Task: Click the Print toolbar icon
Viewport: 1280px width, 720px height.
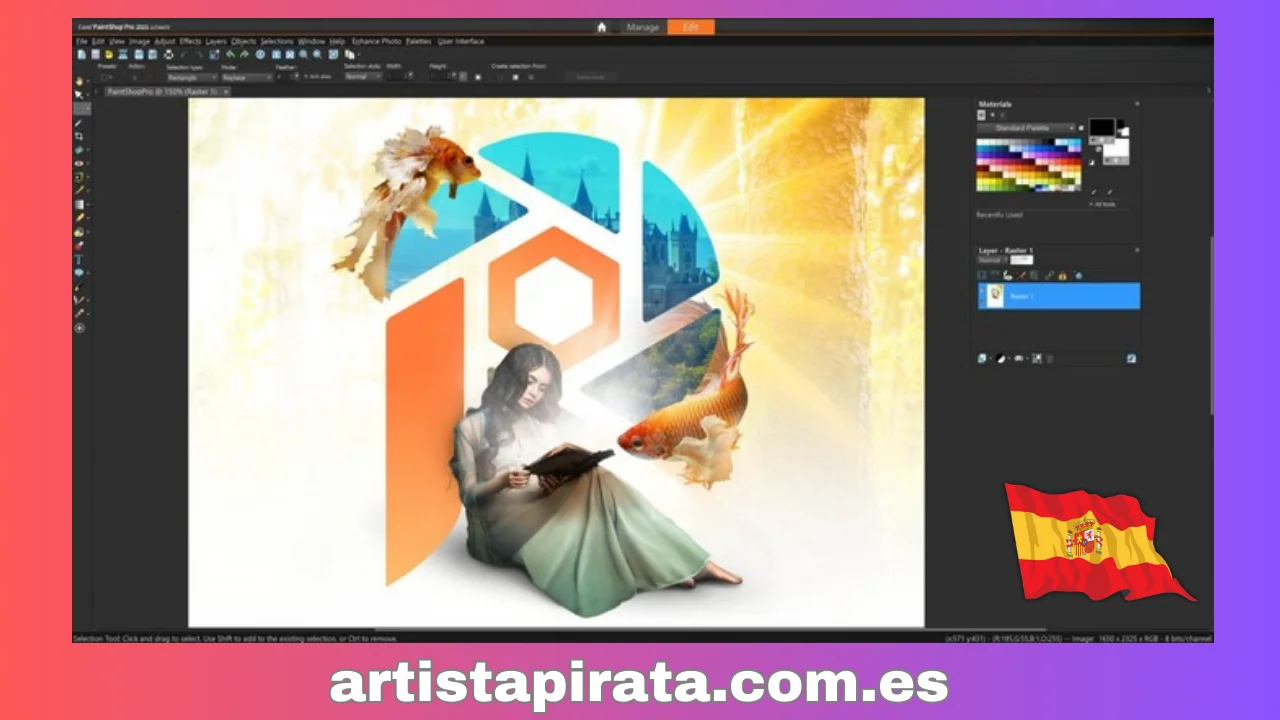Action: tap(168, 55)
